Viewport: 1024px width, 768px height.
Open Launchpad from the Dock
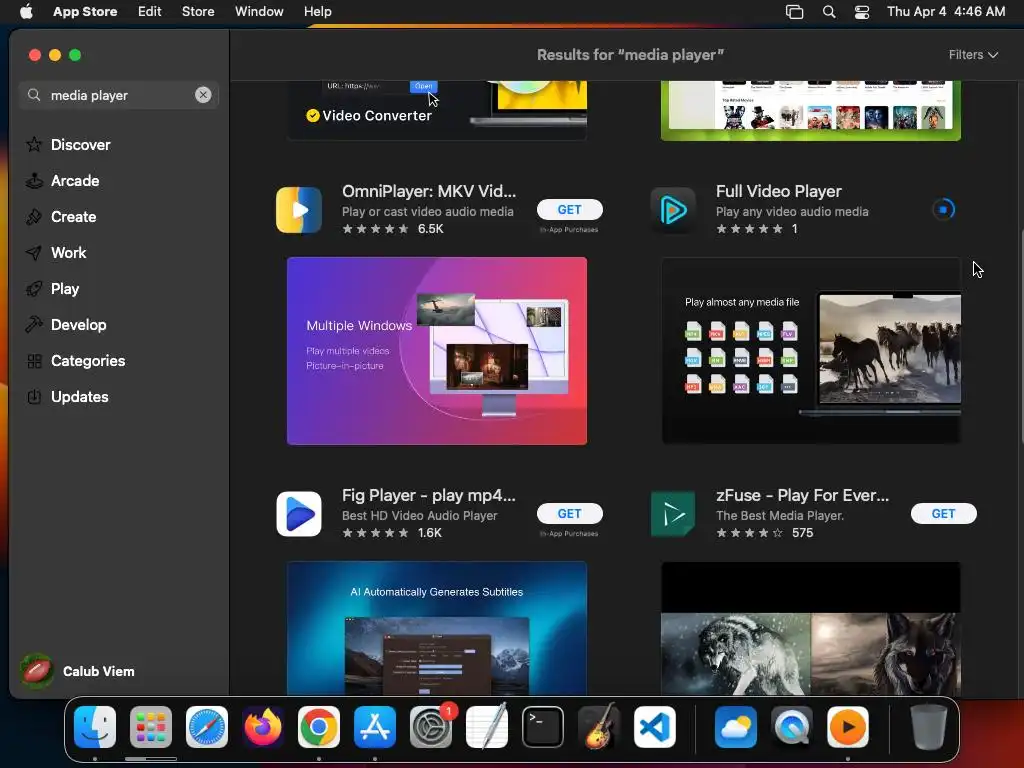point(151,727)
